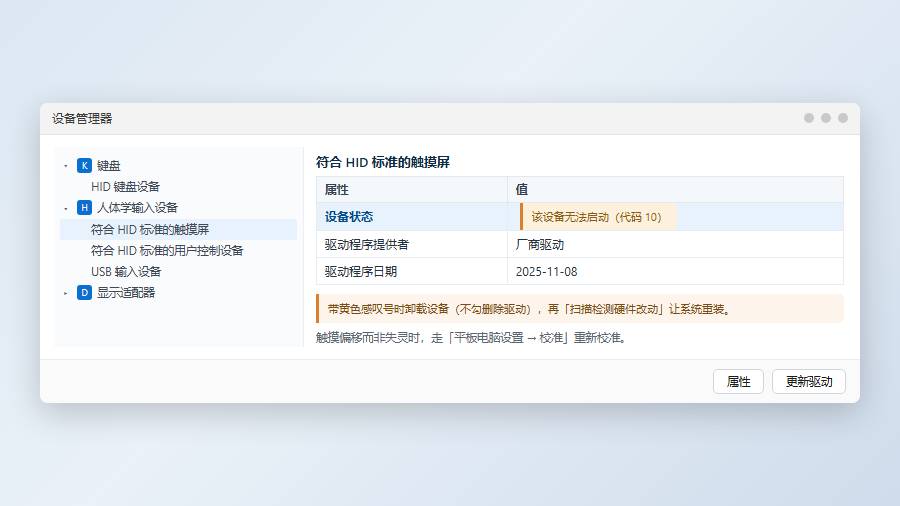Click the 属性 column header

coord(412,189)
